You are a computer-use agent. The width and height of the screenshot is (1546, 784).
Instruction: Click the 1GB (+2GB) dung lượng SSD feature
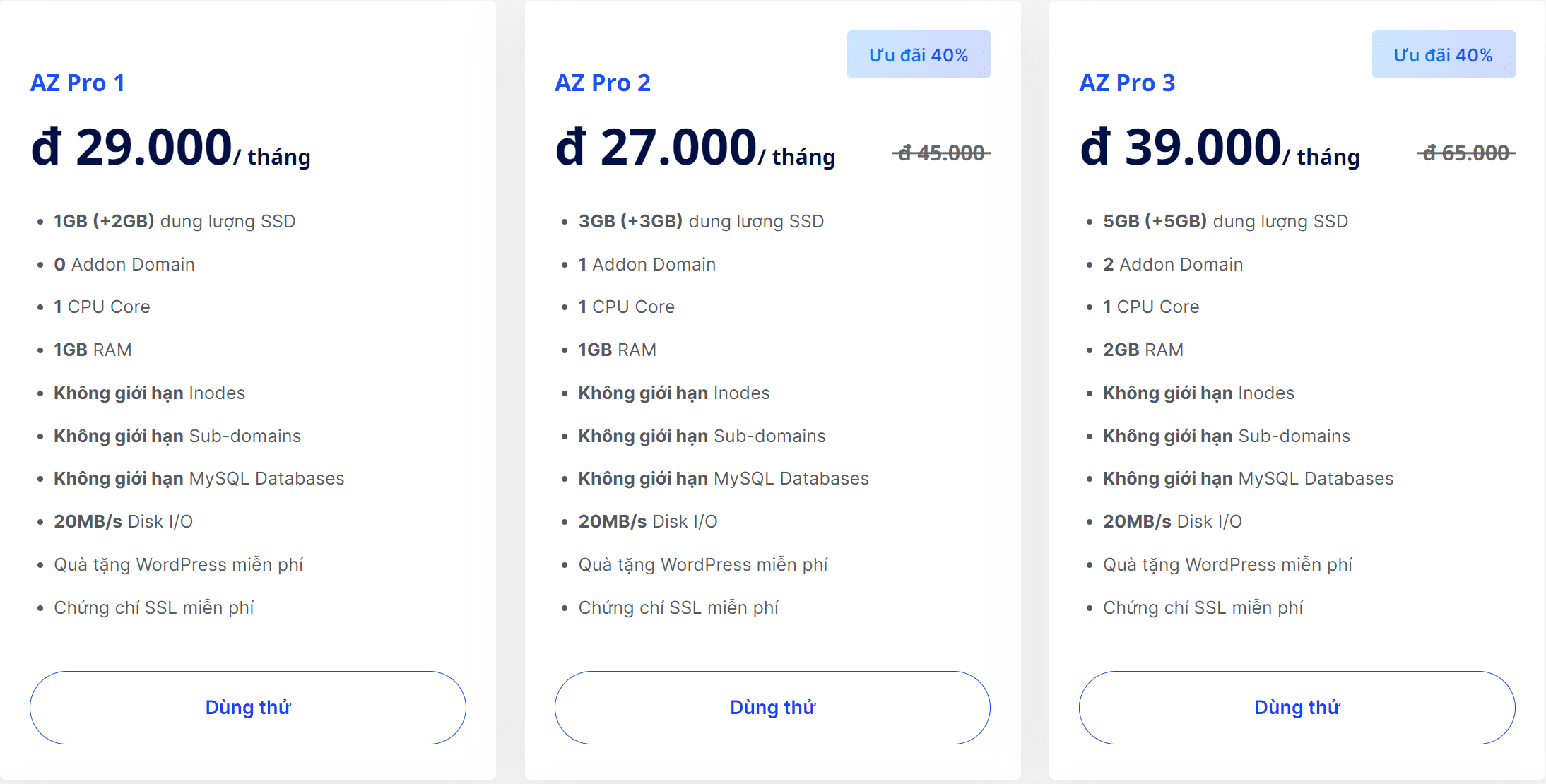175,221
